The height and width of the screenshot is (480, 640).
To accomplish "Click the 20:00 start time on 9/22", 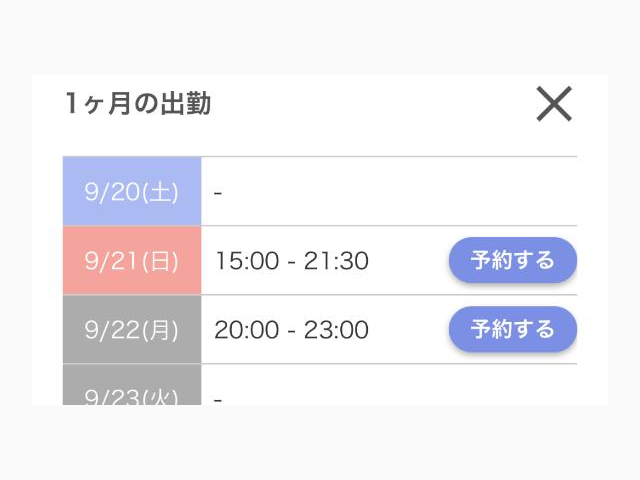I will (247, 329).
